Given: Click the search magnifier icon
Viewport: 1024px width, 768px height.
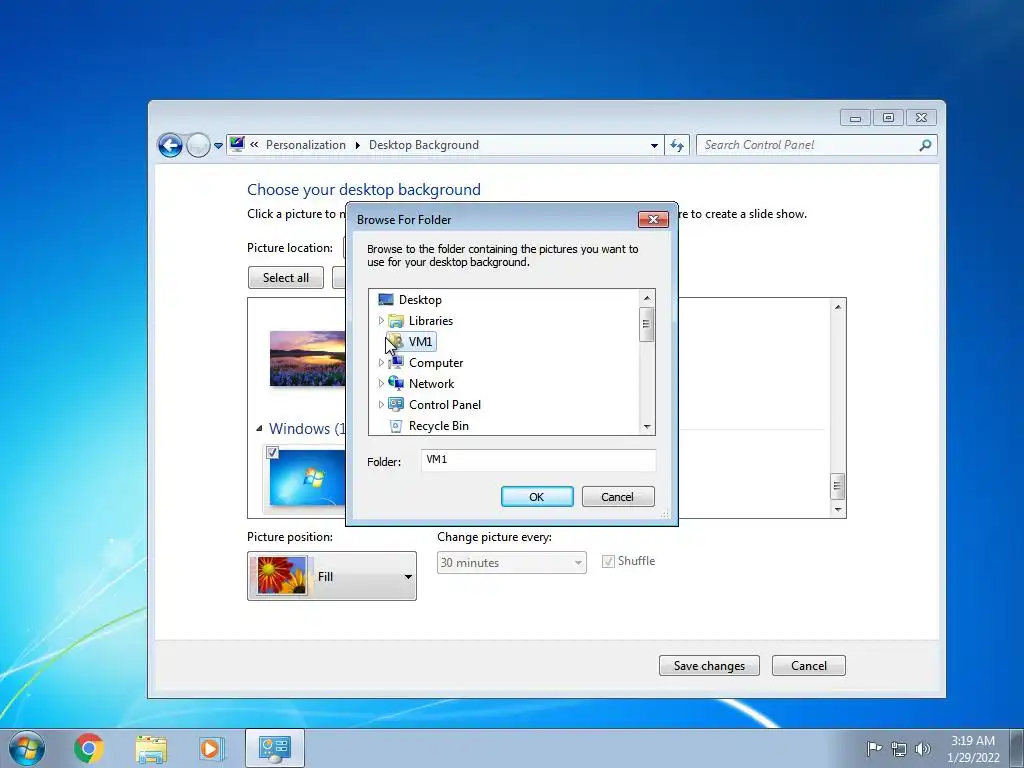Looking at the screenshot, I should tap(925, 145).
